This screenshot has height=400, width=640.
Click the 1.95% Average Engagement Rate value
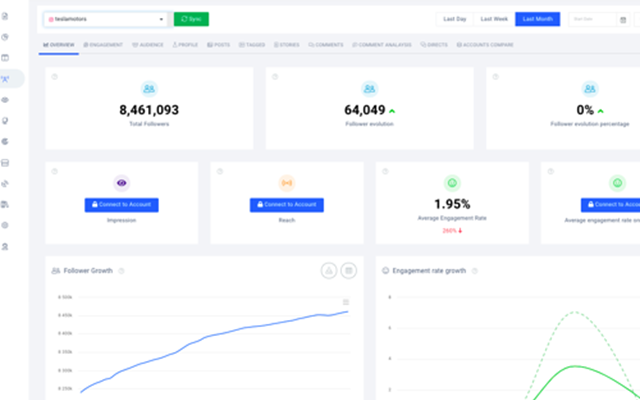452,204
